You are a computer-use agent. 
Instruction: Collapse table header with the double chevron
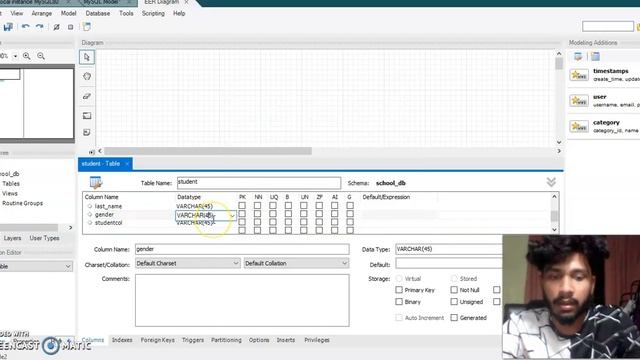click(x=551, y=182)
